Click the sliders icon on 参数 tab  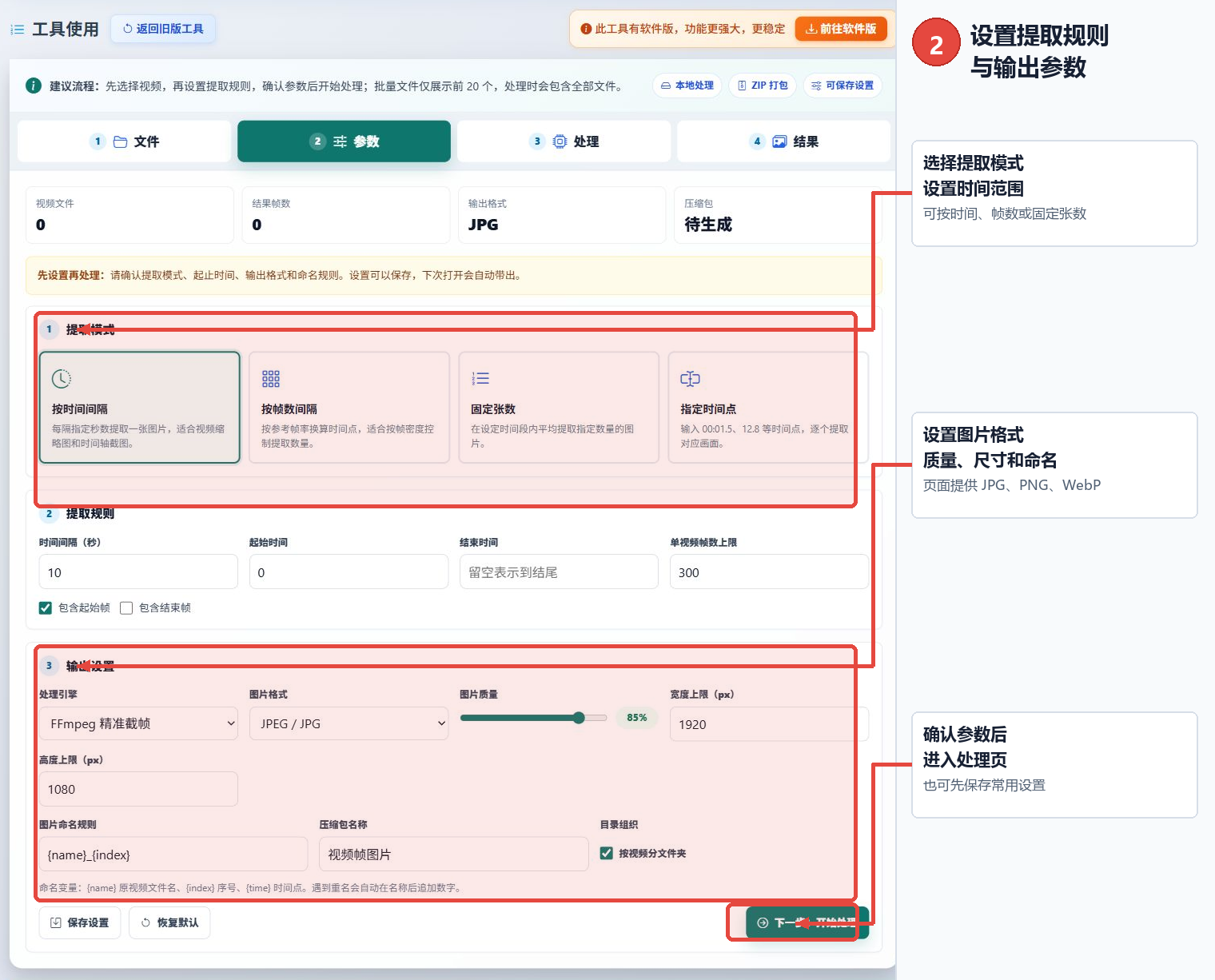tap(340, 141)
